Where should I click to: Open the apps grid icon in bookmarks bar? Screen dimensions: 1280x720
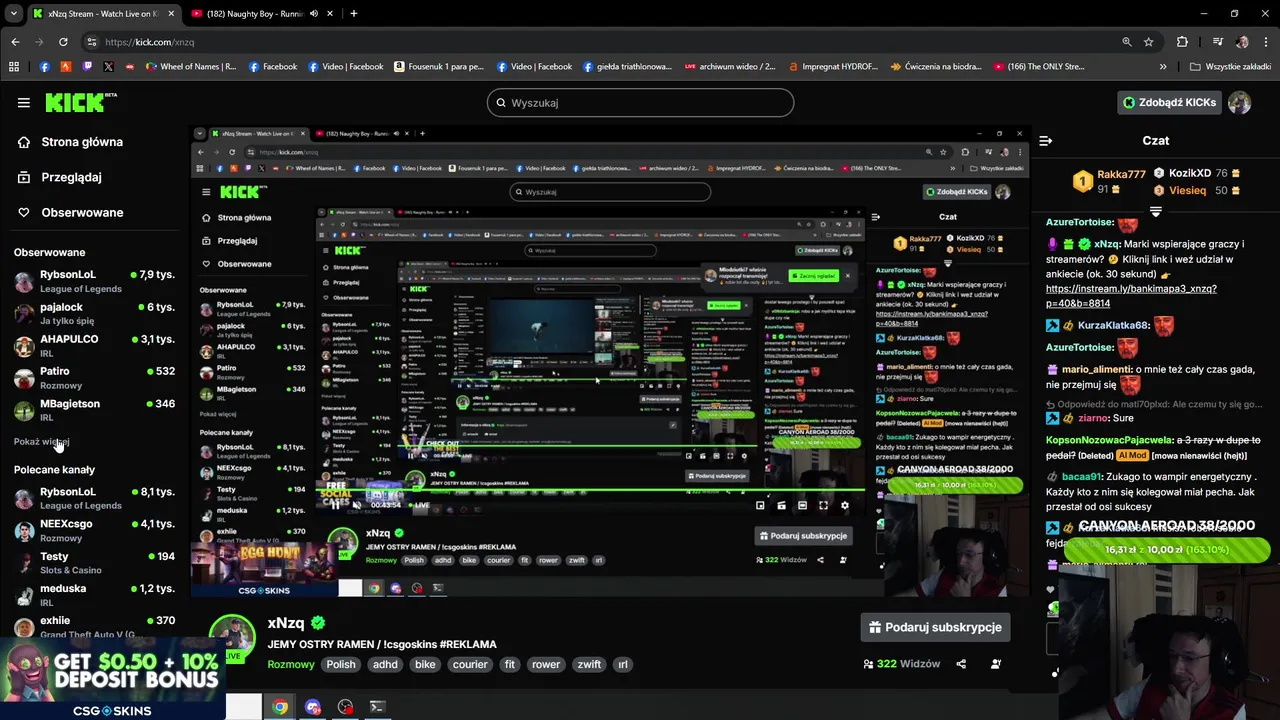pyautogui.click(x=14, y=67)
